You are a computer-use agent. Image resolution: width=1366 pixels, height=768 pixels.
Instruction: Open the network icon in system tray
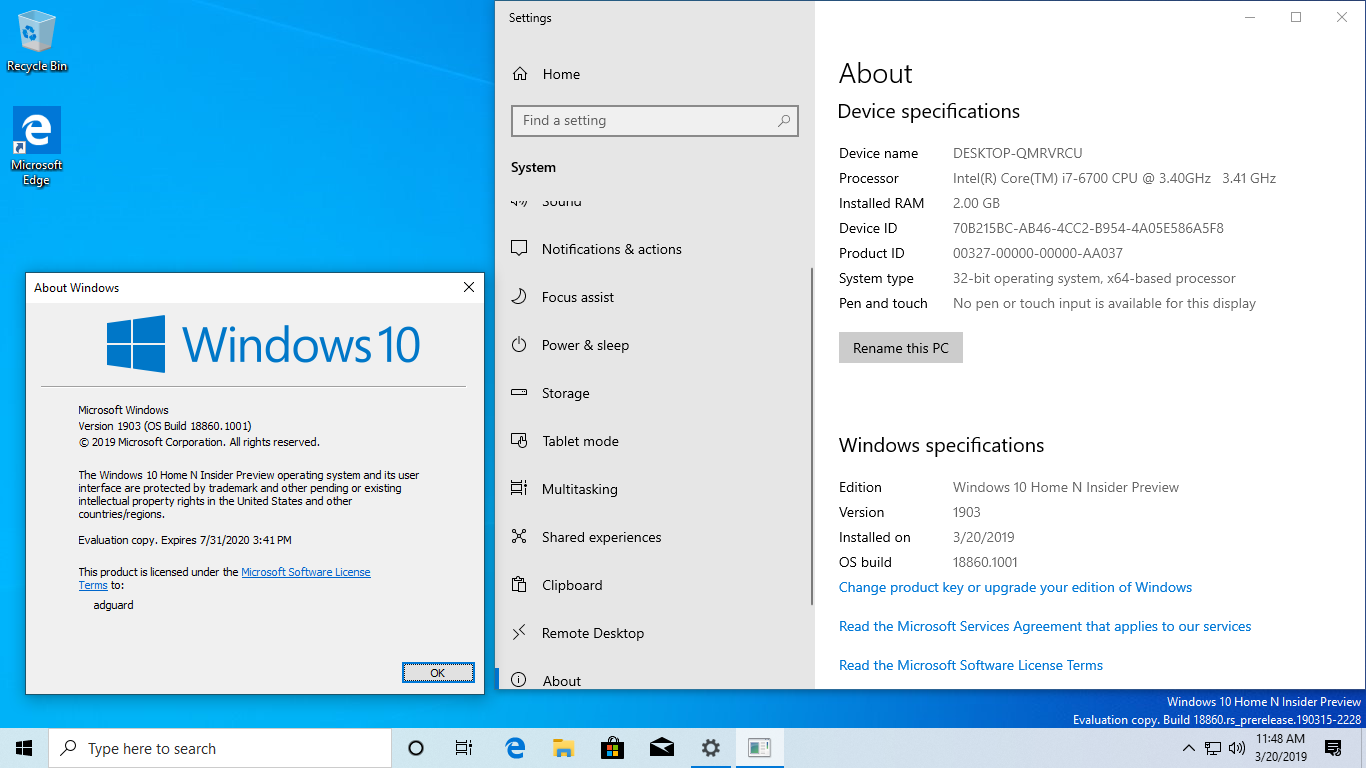(1213, 748)
